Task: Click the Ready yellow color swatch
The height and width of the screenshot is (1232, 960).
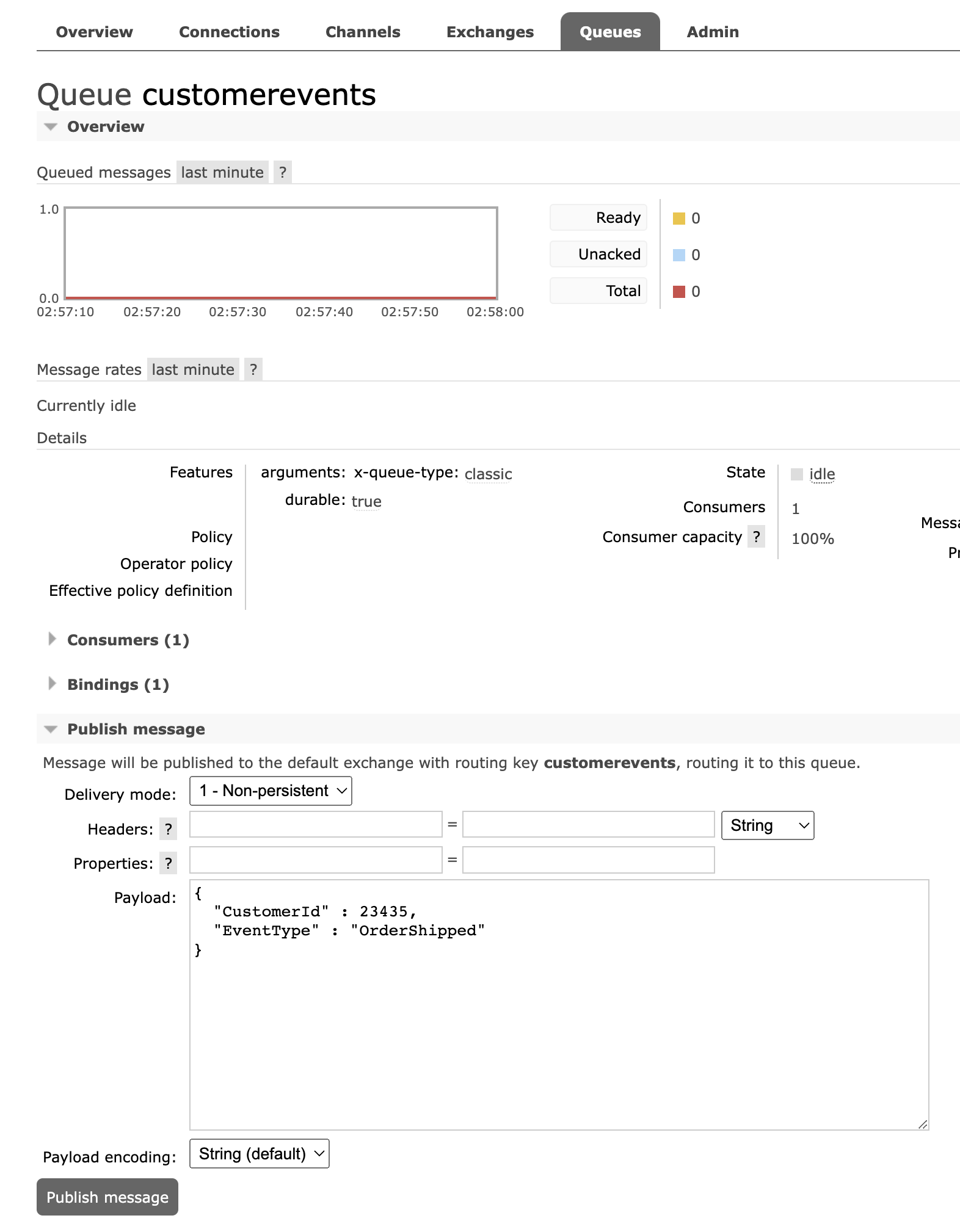Action: 678,219
